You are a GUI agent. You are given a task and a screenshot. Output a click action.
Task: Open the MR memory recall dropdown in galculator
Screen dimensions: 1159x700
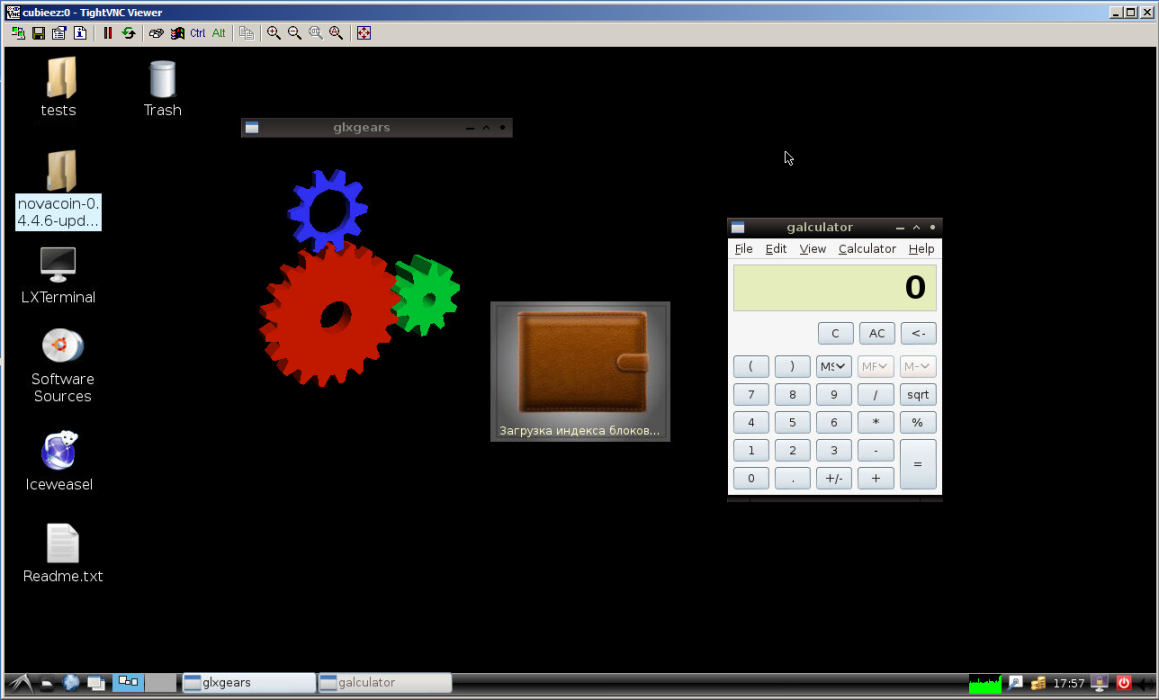(875, 366)
